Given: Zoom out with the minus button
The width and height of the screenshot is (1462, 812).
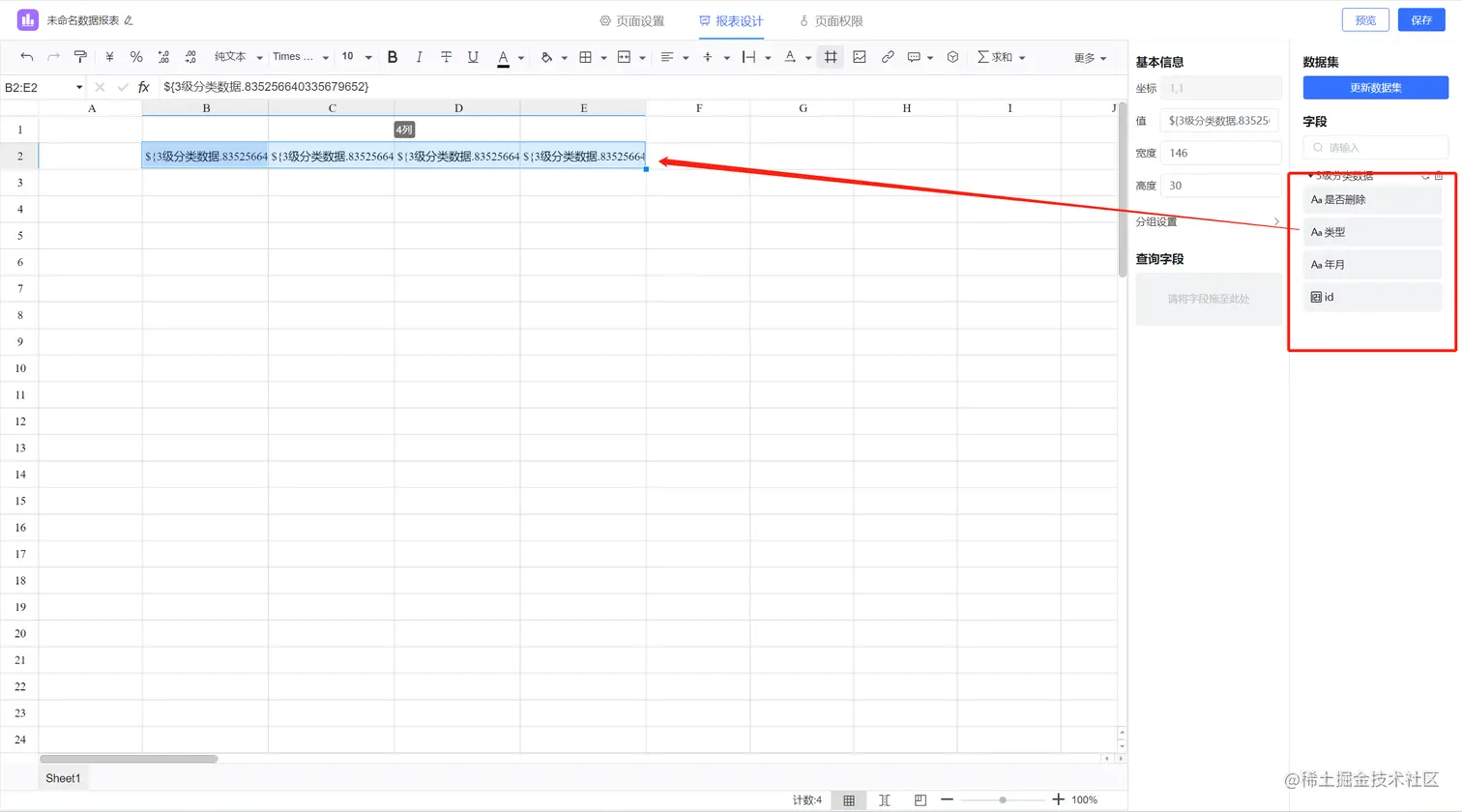Looking at the screenshot, I should tap(948, 799).
